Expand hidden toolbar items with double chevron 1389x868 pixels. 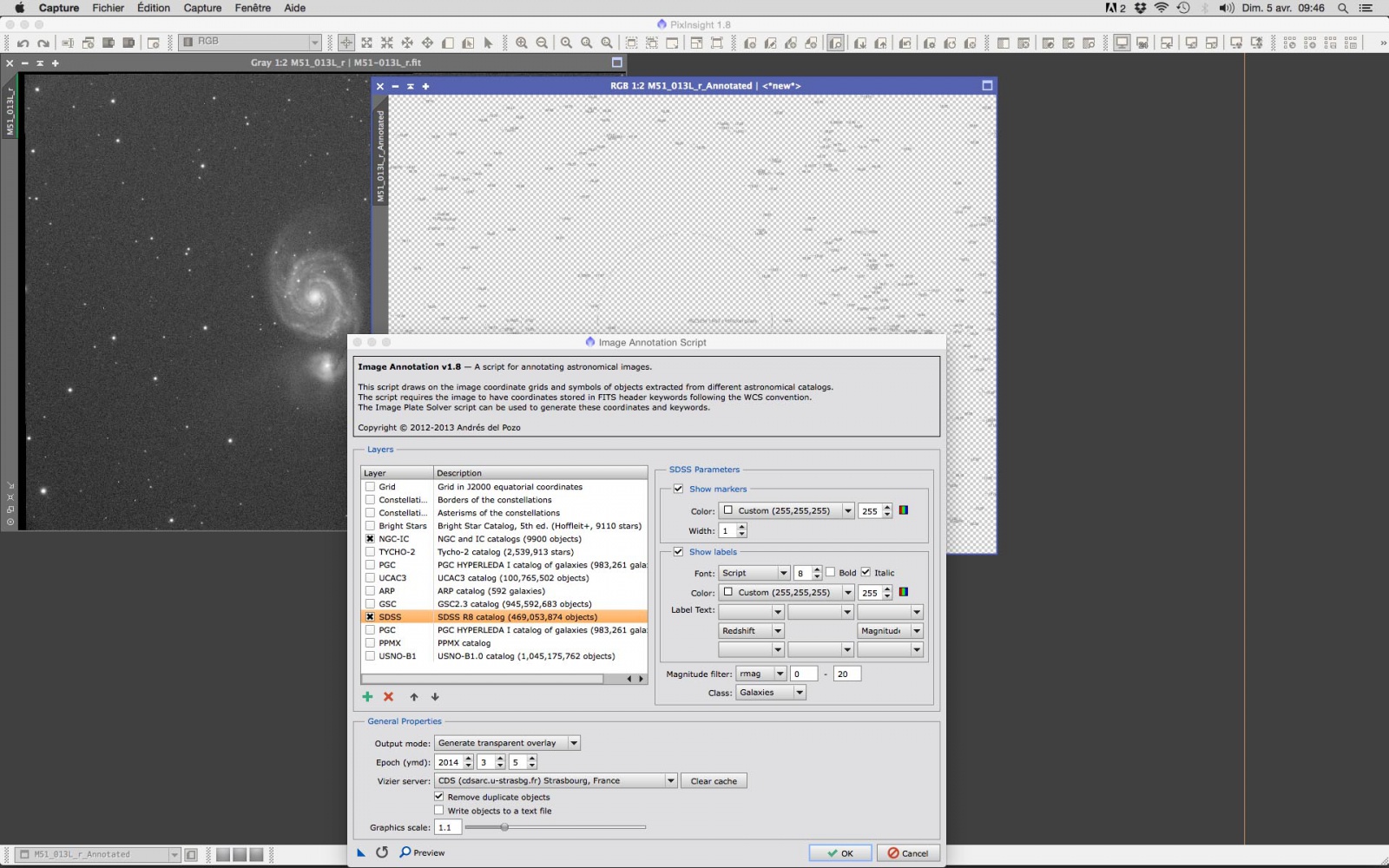click(x=1382, y=43)
